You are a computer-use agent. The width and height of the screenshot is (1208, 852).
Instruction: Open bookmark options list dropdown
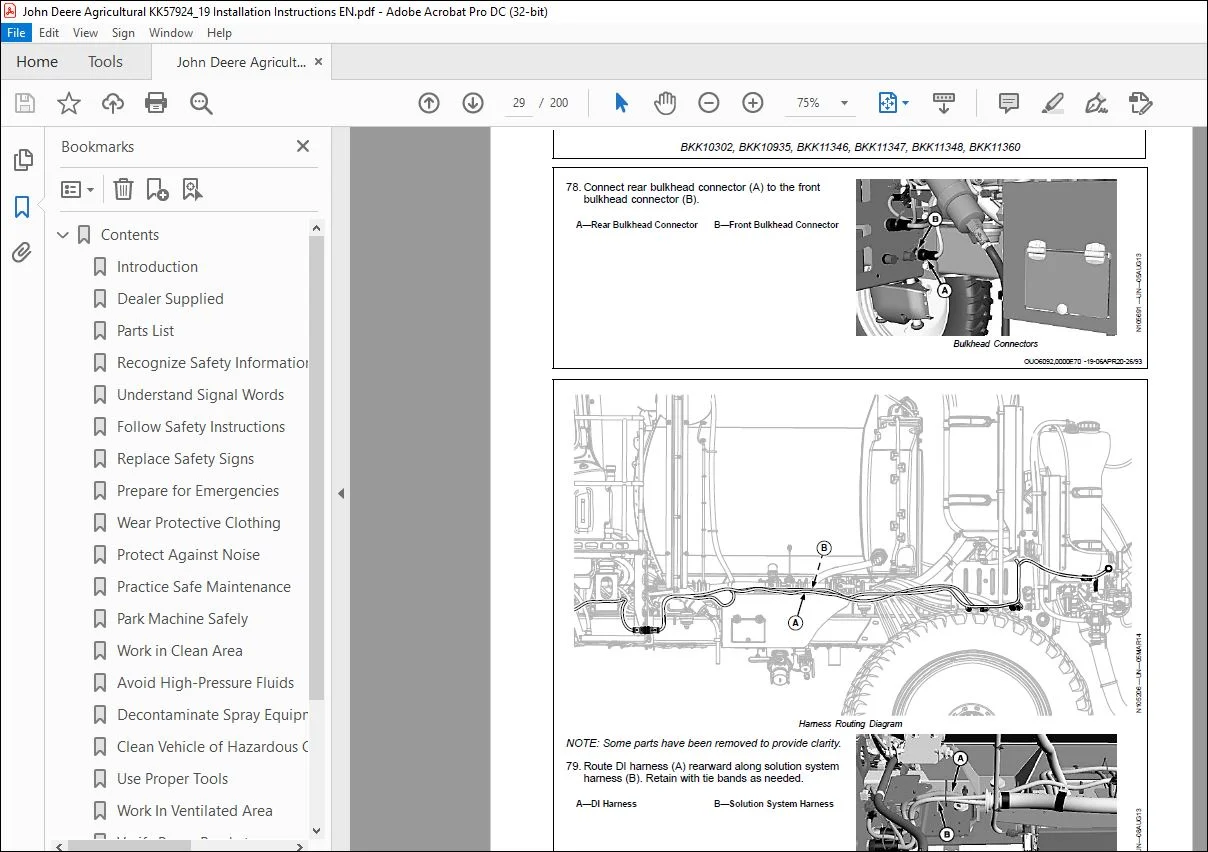click(x=77, y=189)
